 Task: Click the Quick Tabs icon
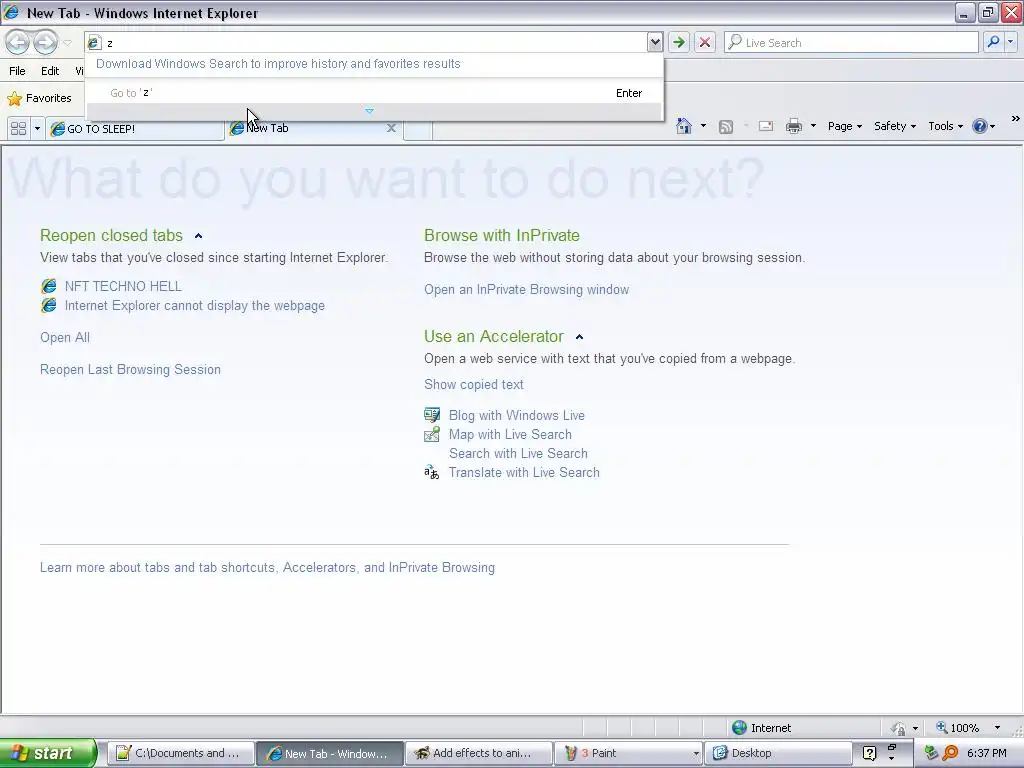pos(18,128)
